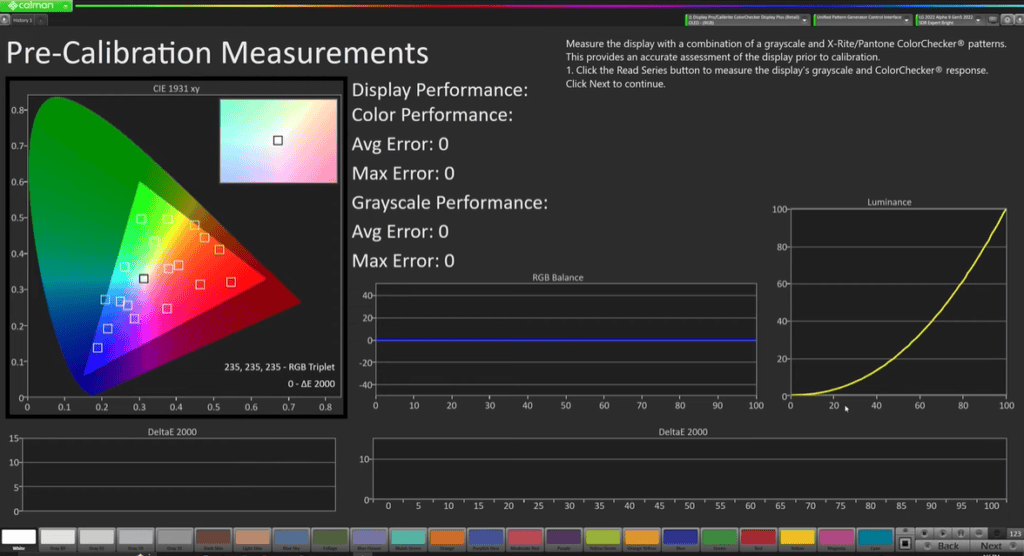
Task: Select the Light Skin patch
Action: [x=252, y=539]
